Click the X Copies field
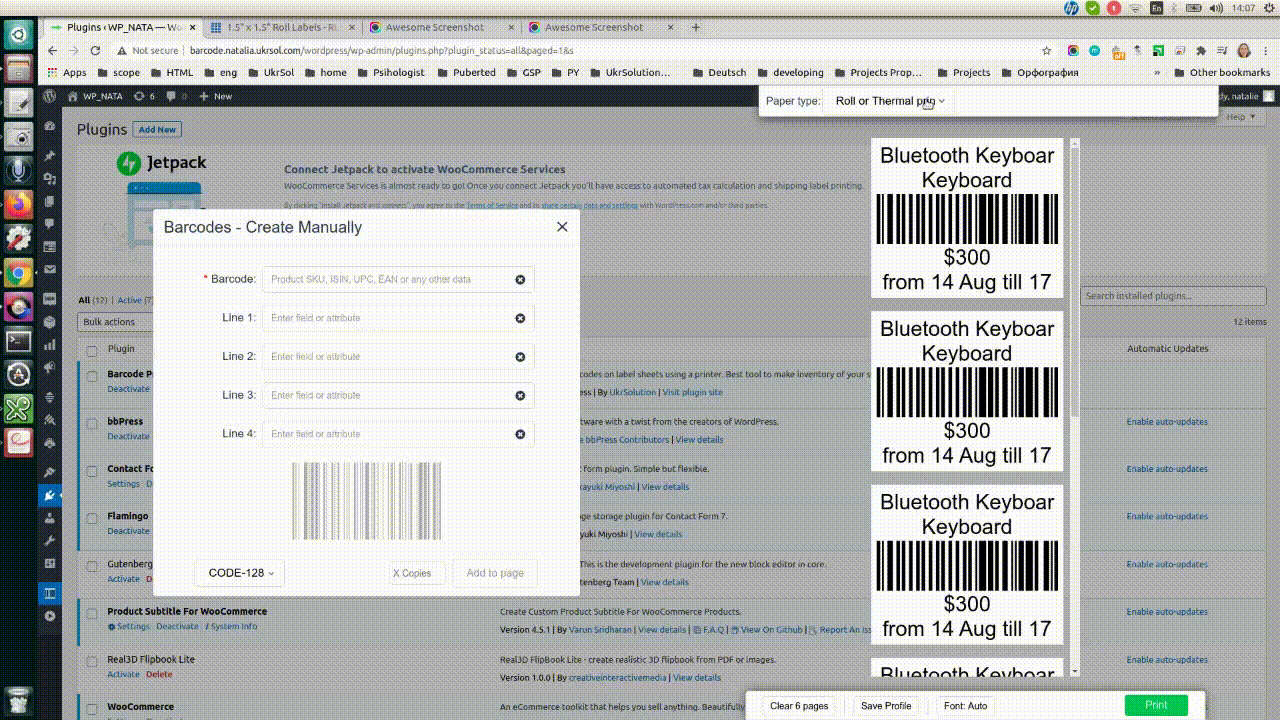This screenshot has height=720, width=1280. coord(415,573)
